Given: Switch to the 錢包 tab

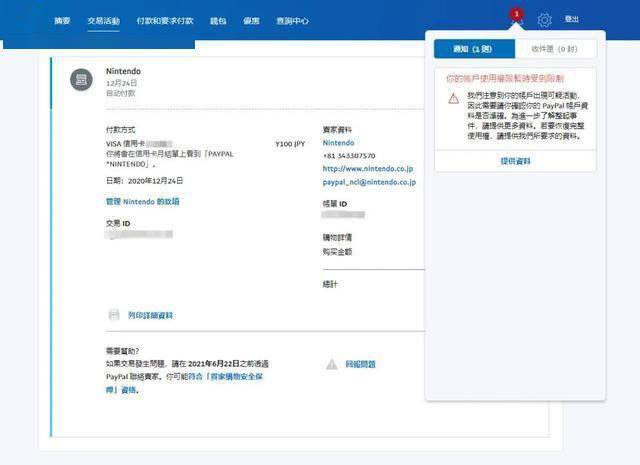Looking at the screenshot, I should point(218,20).
